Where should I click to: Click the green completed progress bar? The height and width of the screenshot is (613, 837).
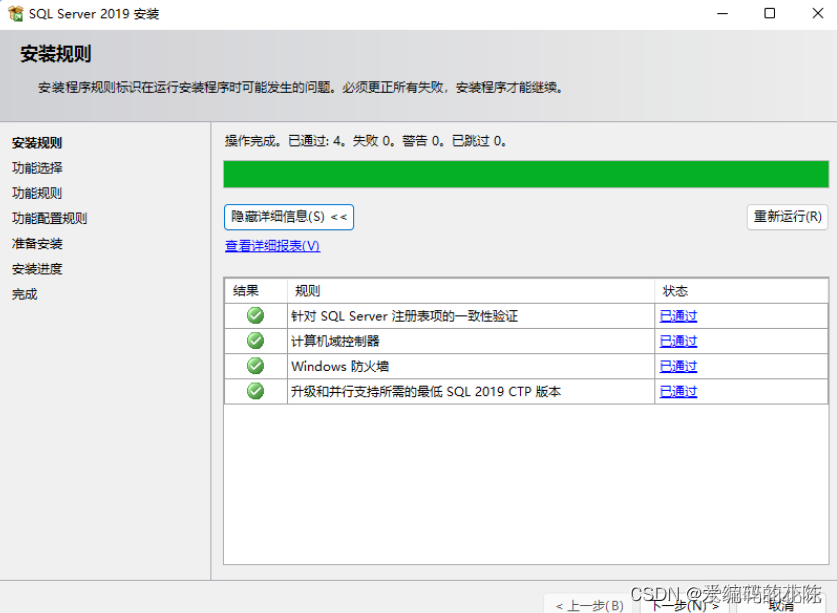click(x=526, y=174)
